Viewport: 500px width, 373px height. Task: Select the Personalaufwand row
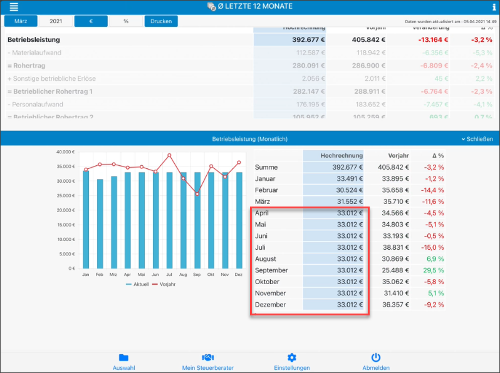[250, 104]
